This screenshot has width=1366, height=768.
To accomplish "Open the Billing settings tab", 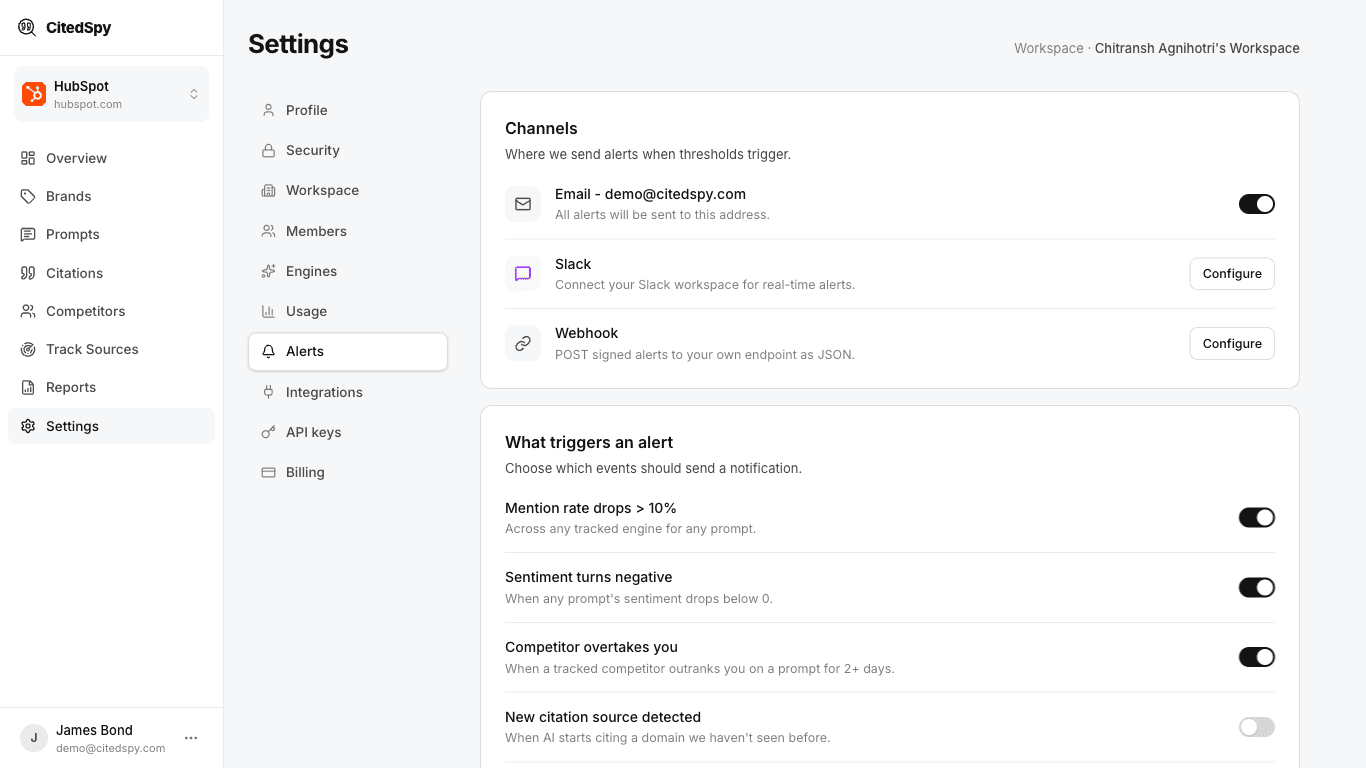I will (x=348, y=472).
